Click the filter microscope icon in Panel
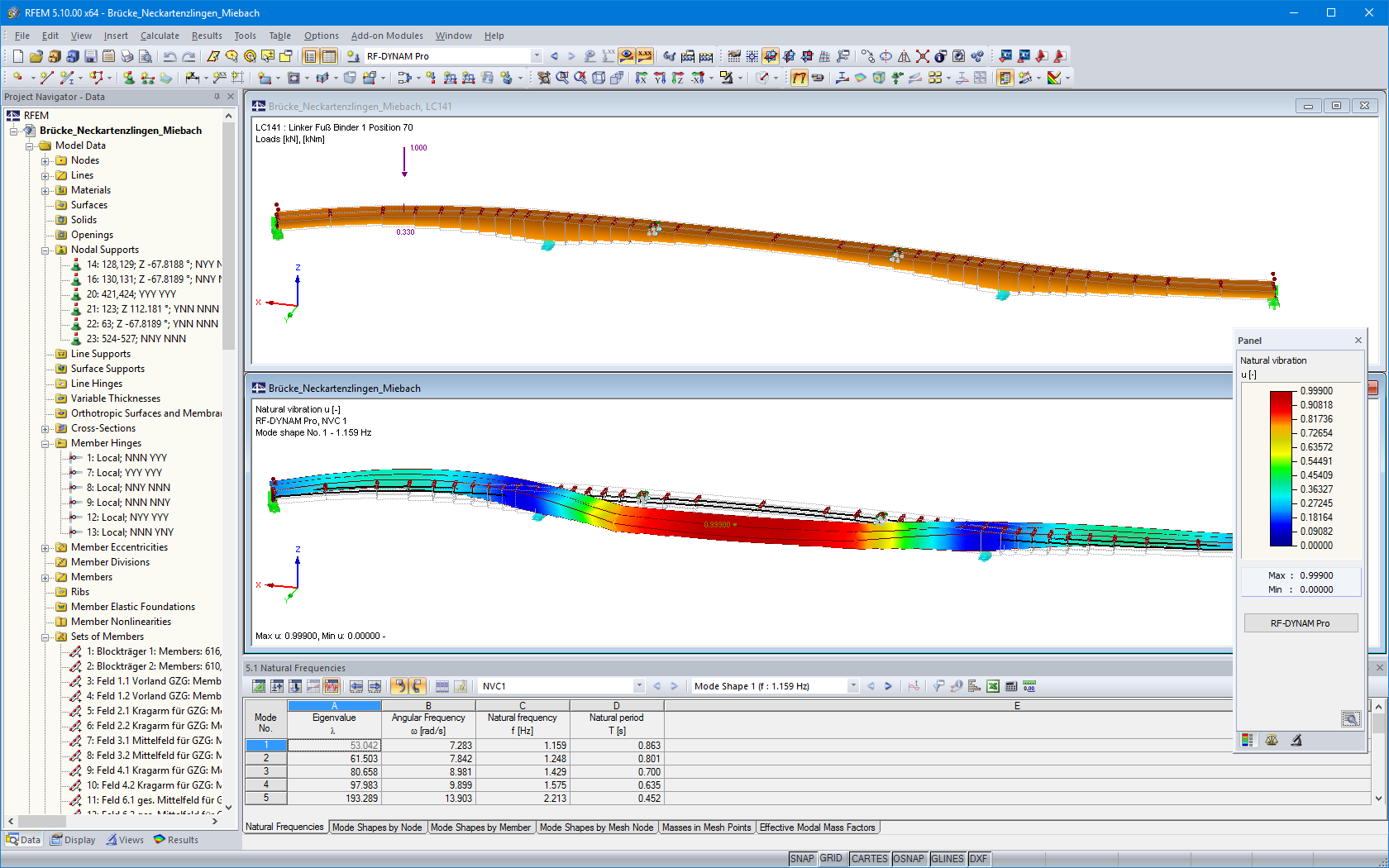This screenshot has height=868, width=1389. coord(1296,741)
